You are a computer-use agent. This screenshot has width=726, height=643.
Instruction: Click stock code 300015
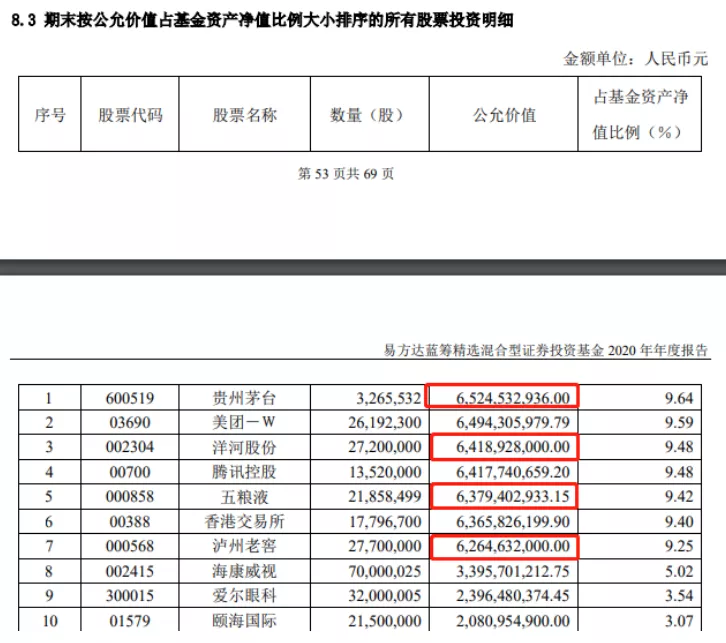pos(130,595)
